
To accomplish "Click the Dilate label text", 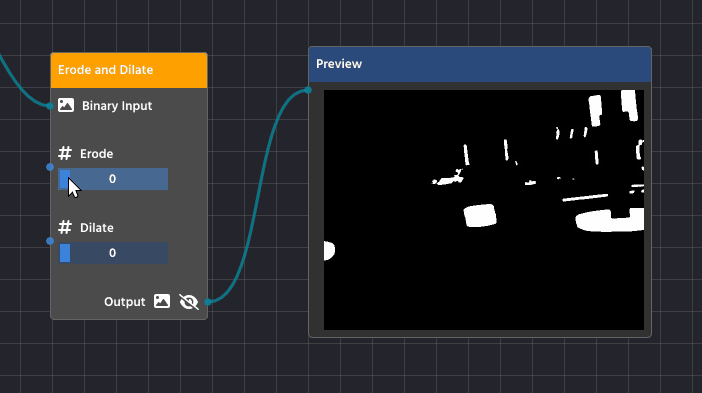I will (97, 228).
